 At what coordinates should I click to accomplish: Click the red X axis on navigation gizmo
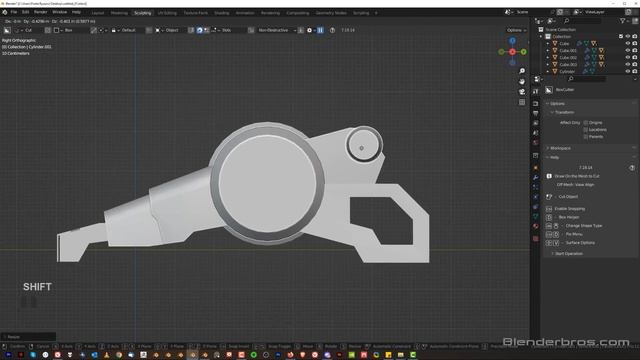(x=512, y=52)
